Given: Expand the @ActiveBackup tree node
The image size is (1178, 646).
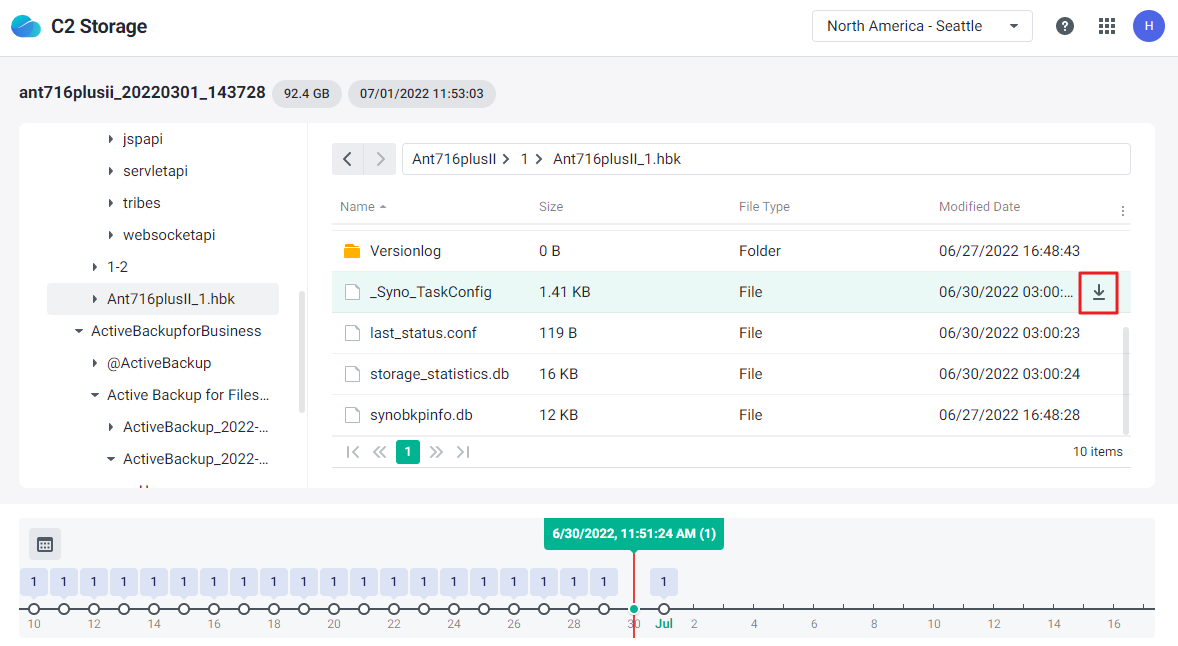Looking at the screenshot, I should pyautogui.click(x=95, y=363).
